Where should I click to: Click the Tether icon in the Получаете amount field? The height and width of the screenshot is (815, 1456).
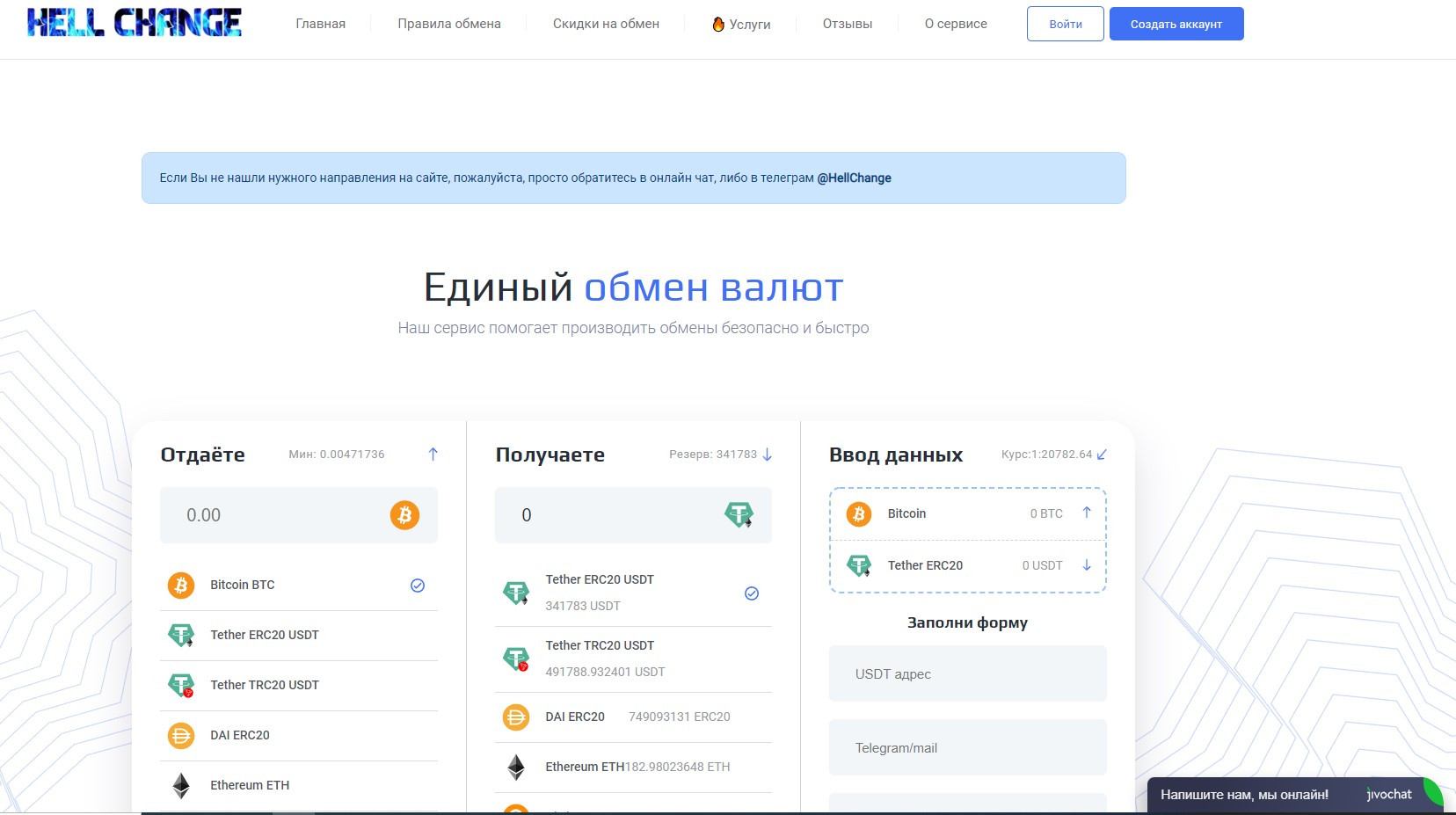pyautogui.click(x=739, y=515)
